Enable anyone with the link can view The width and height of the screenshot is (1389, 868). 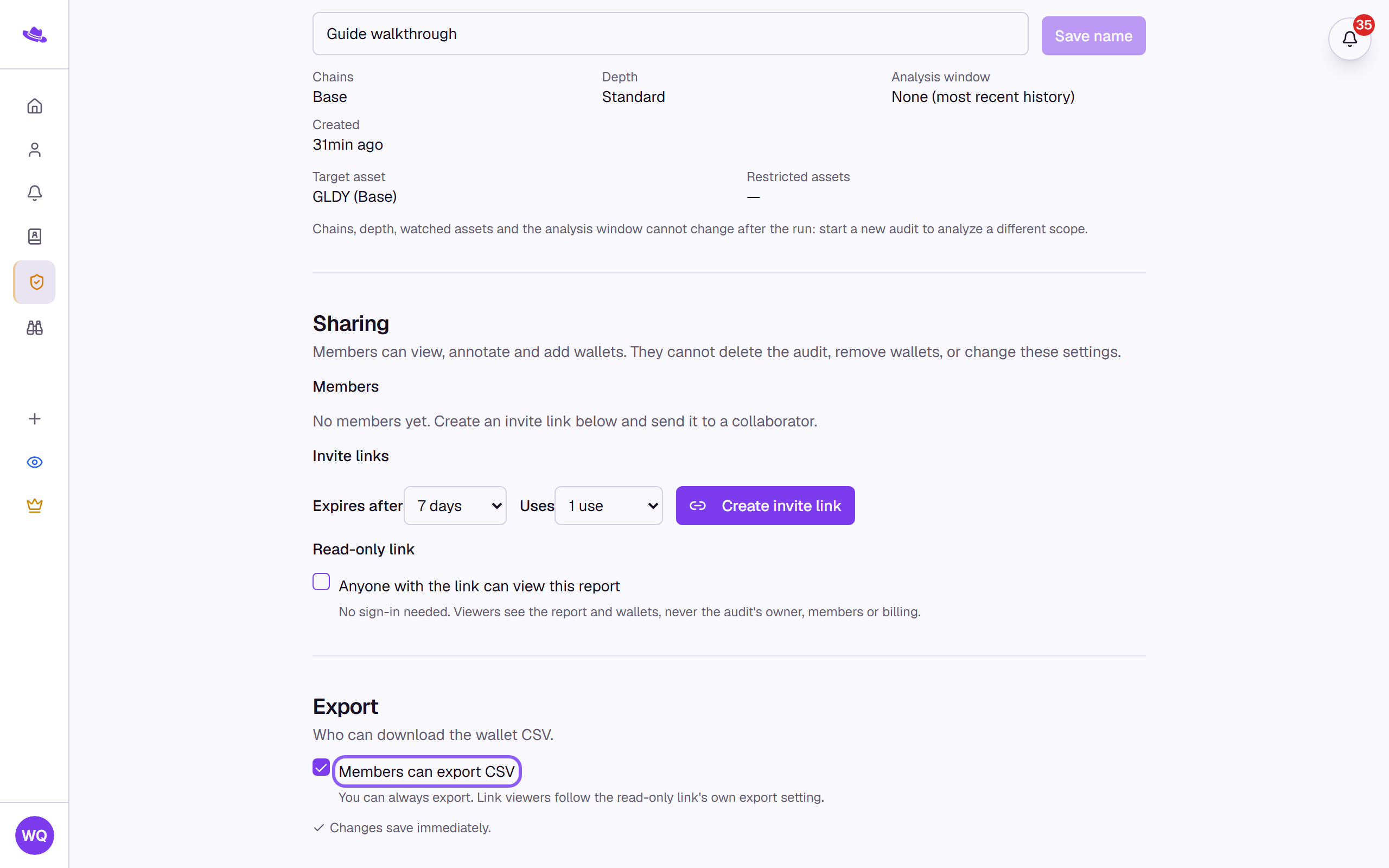tap(321, 582)
